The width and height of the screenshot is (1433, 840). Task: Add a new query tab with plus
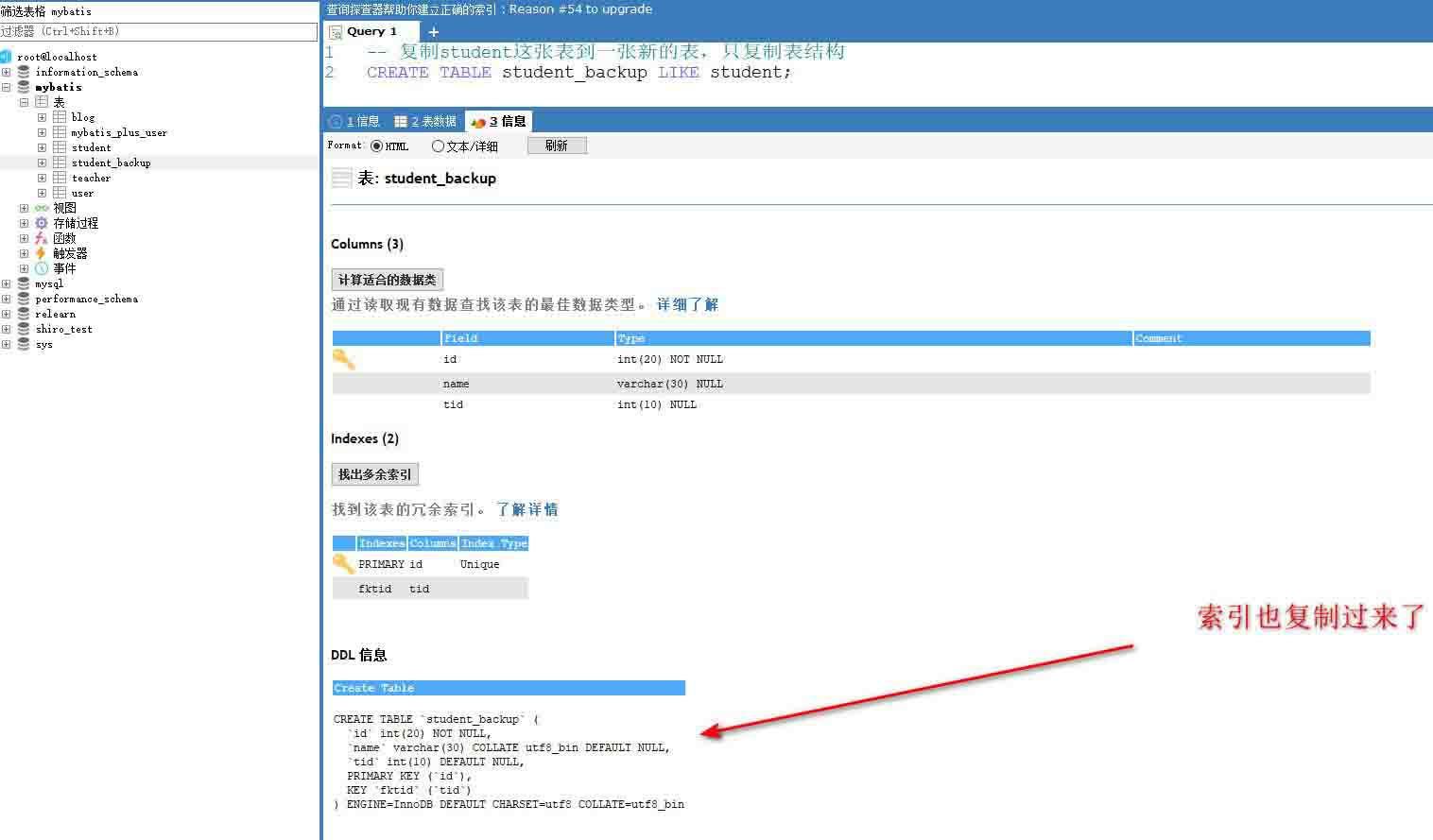[434, 32]
